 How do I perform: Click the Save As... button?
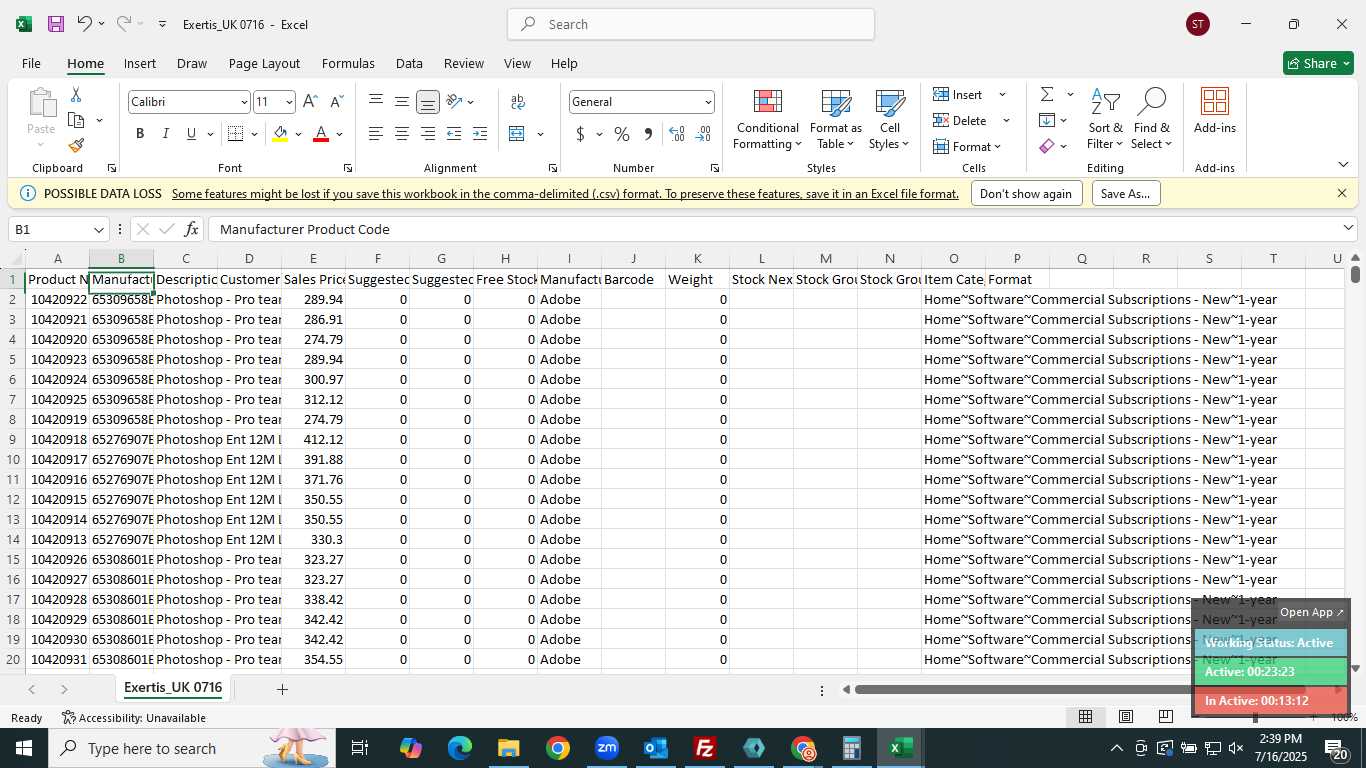pyautogui.click(x=1126, y=193)
